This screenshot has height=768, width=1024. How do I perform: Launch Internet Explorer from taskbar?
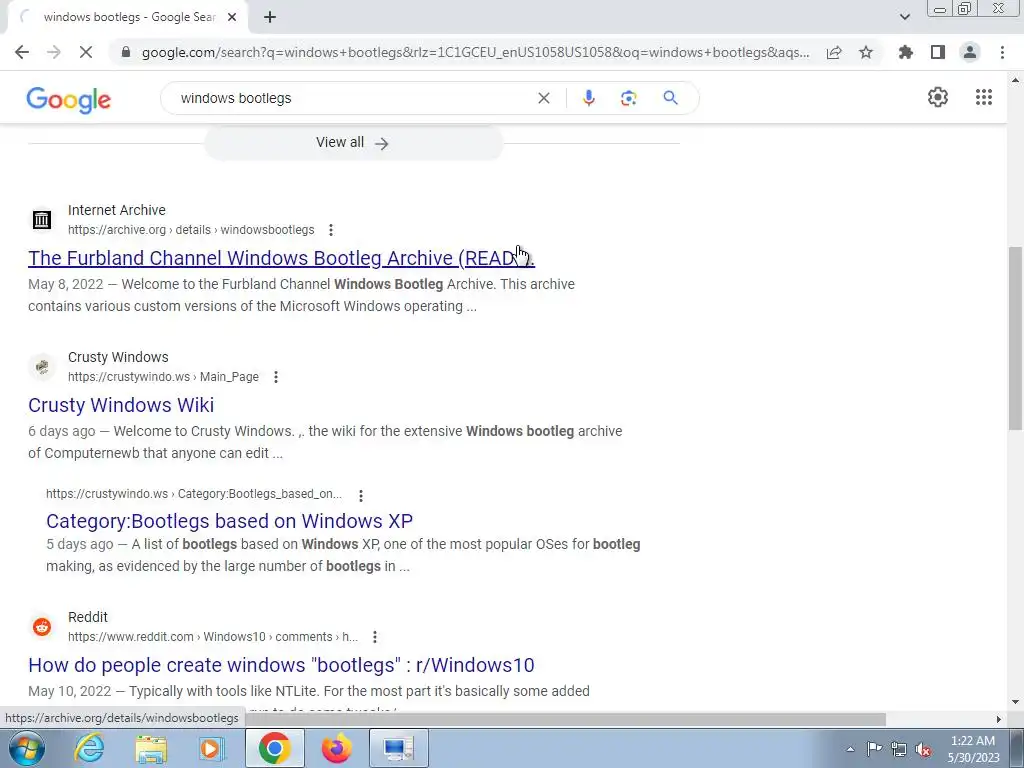[89, 748]
